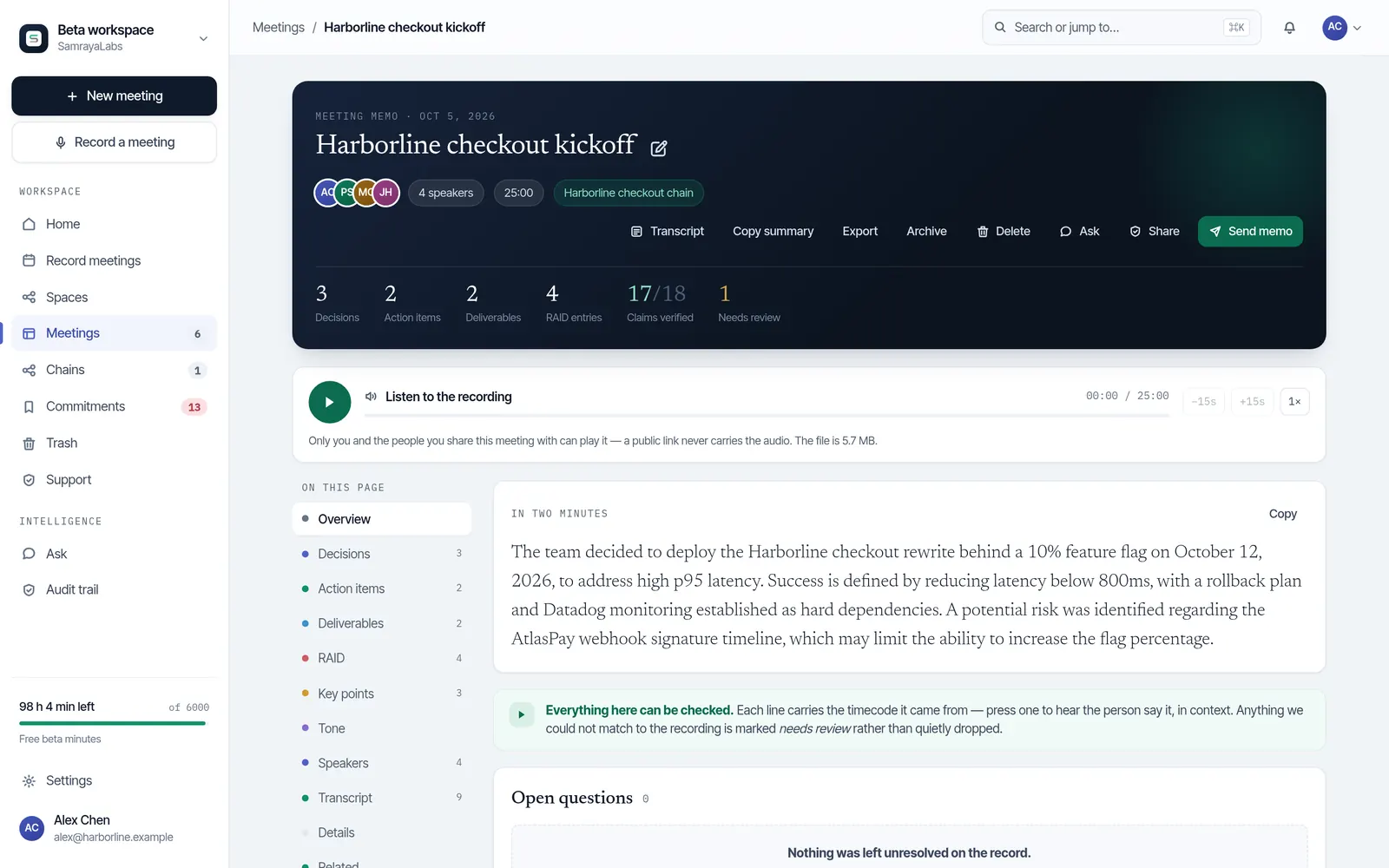Copy the two-minute summary
The width and height of the screenshot is (1389, 868).
coord(1282,514)
